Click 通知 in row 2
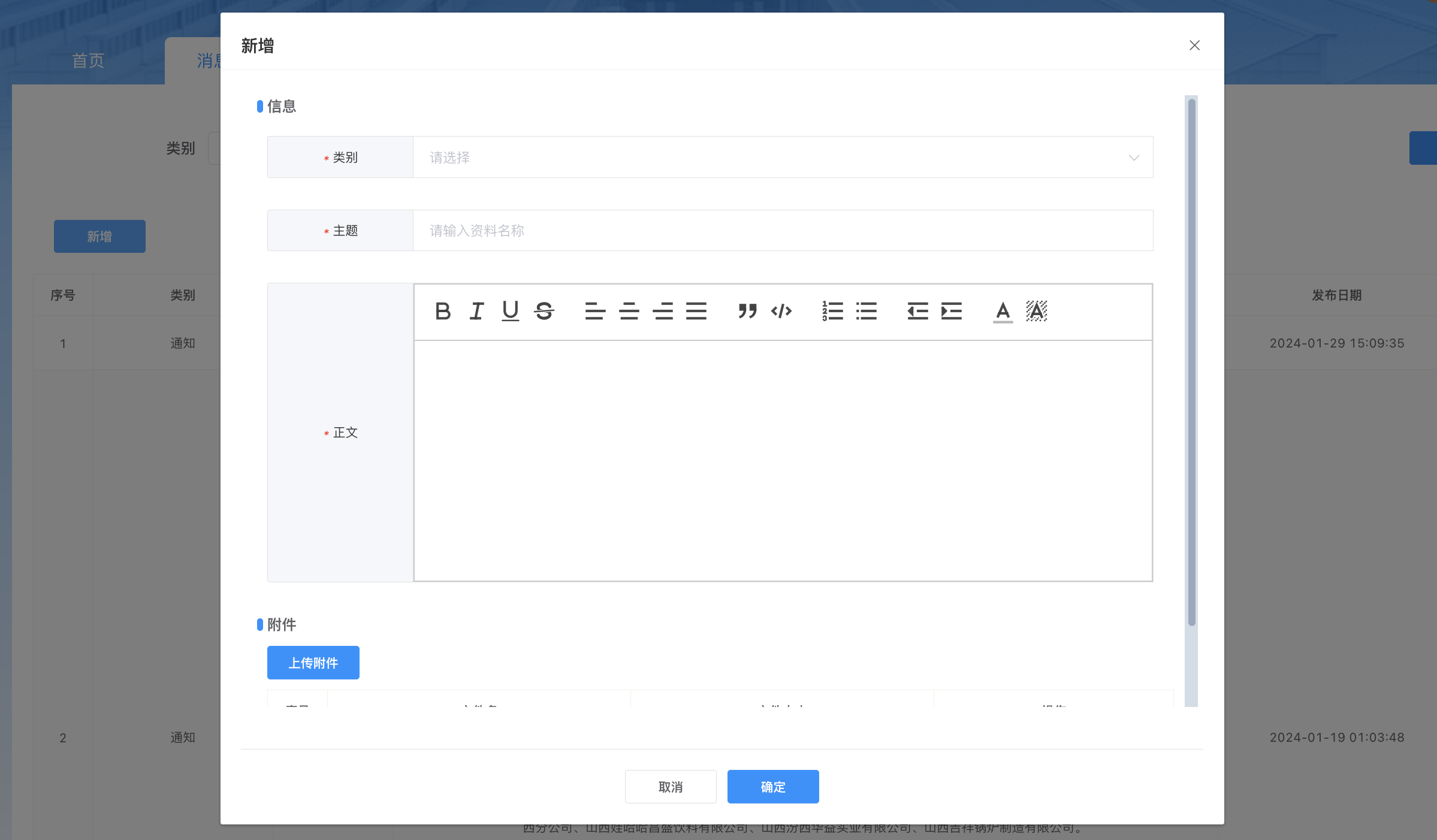 click(x=183, y=737)
